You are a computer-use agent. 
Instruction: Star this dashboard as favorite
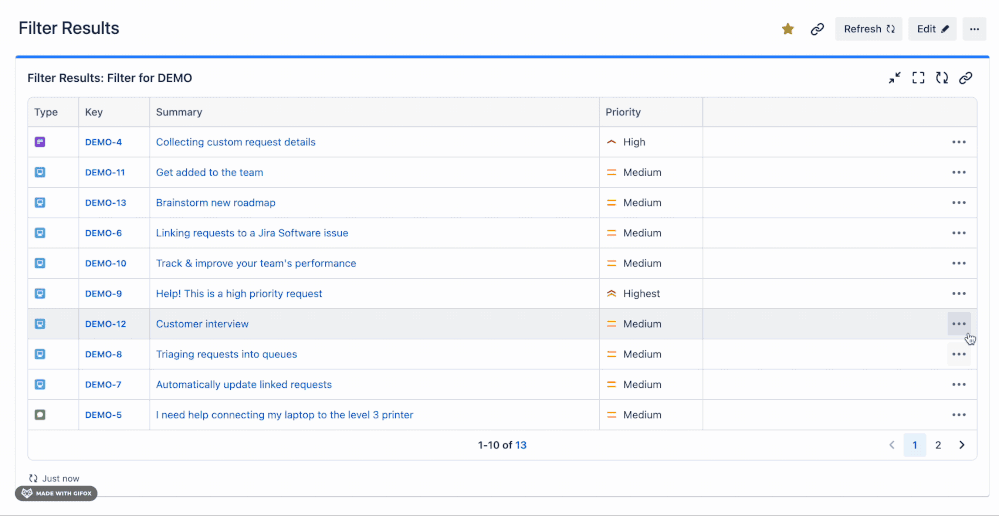(x=788, y=29)
